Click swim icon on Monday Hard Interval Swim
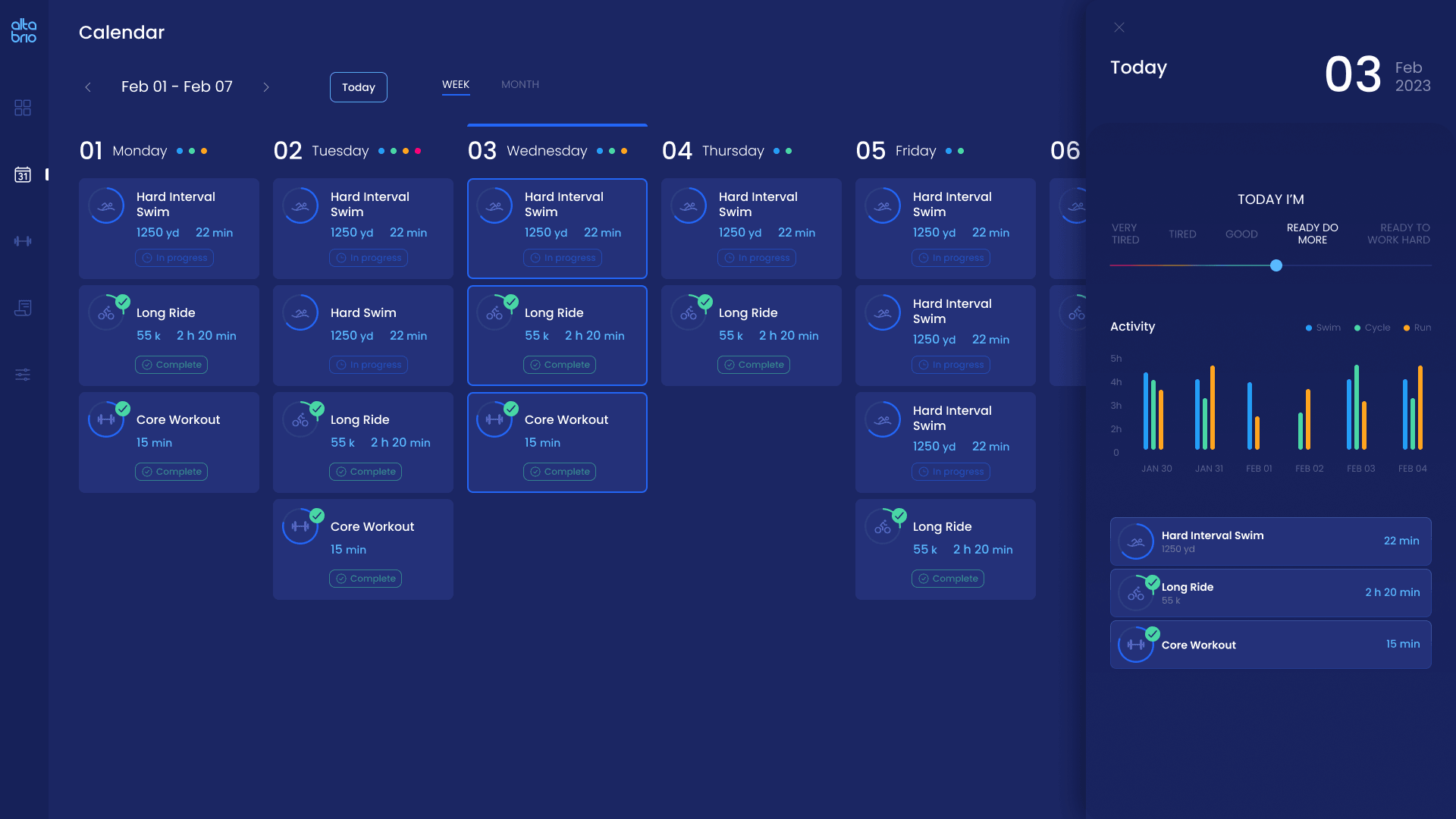1456x819 pixels. click(106, 206)
